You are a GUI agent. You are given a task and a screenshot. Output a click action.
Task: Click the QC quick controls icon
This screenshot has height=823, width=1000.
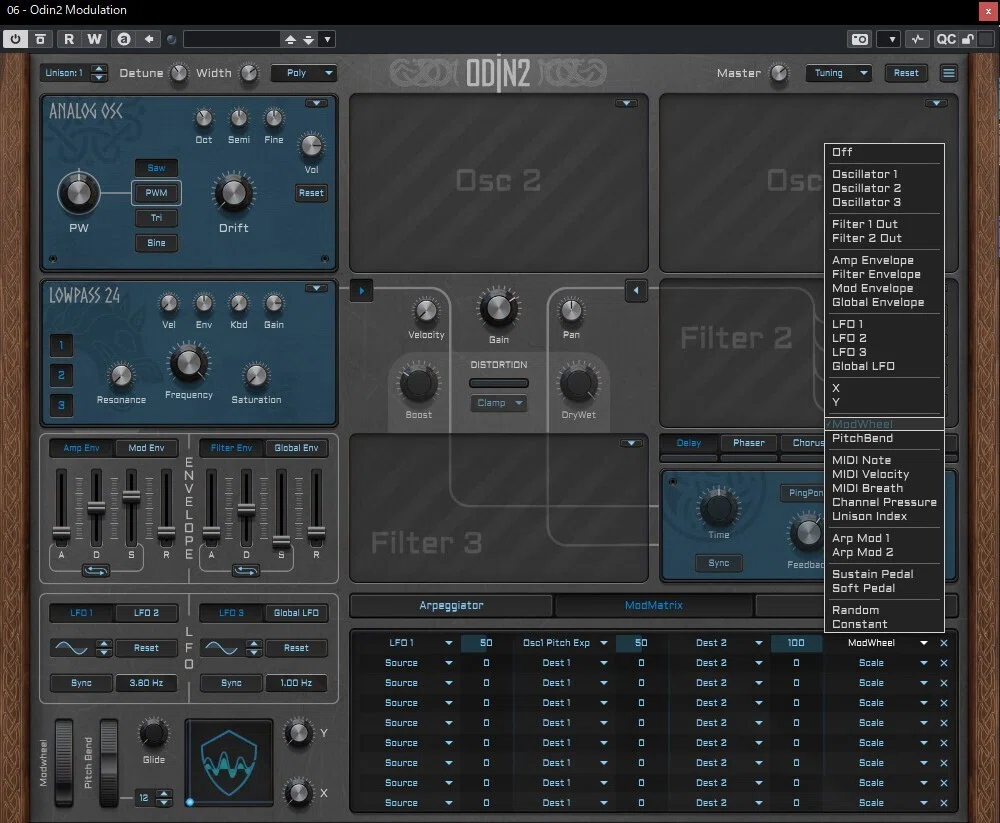[946, 39]
